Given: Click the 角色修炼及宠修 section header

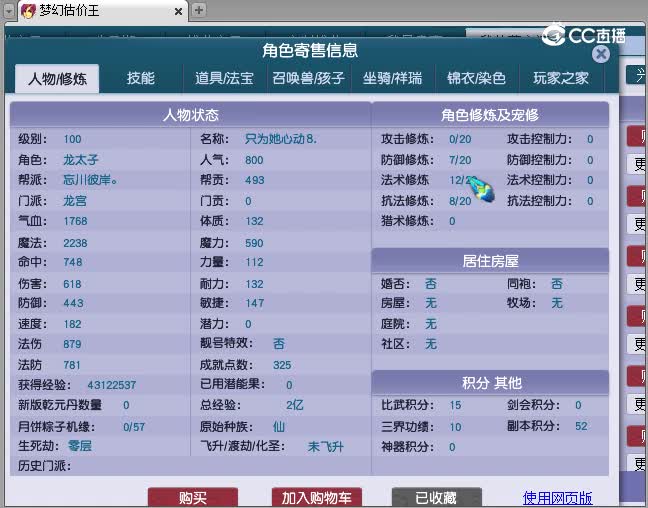Looking at the screenshot, I should [x=490, y=114].
